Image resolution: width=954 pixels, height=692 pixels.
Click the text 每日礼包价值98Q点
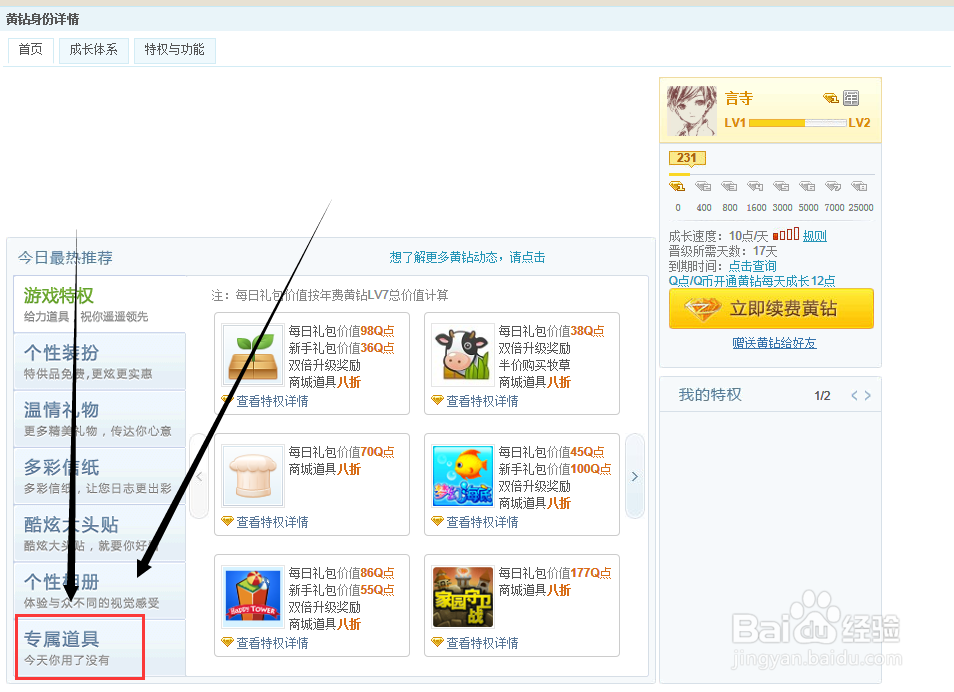click(x=341, y=331)
